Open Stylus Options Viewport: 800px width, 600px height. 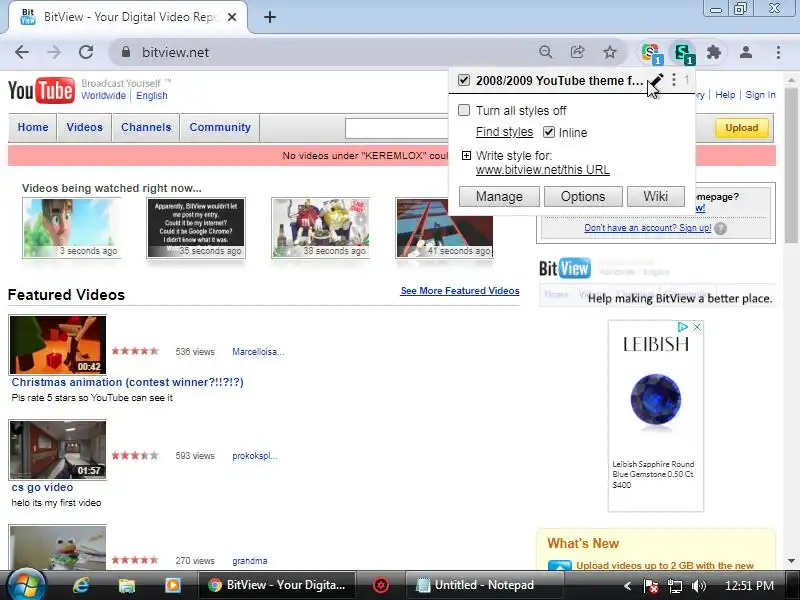pyautogui.click(x=583, y=196)
